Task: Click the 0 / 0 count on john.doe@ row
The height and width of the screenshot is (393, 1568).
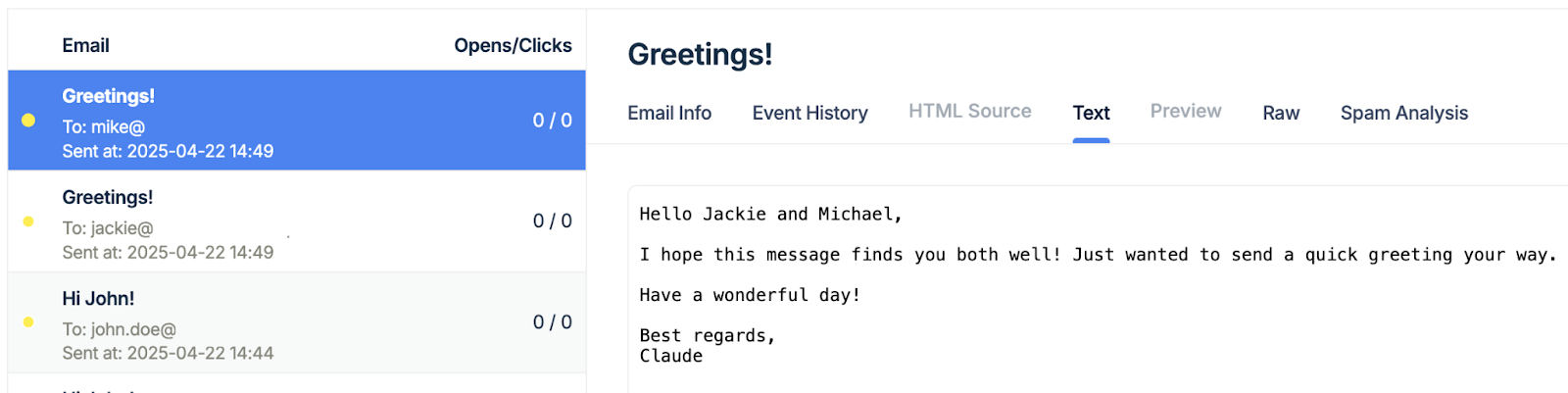Action: coord(552,322)
